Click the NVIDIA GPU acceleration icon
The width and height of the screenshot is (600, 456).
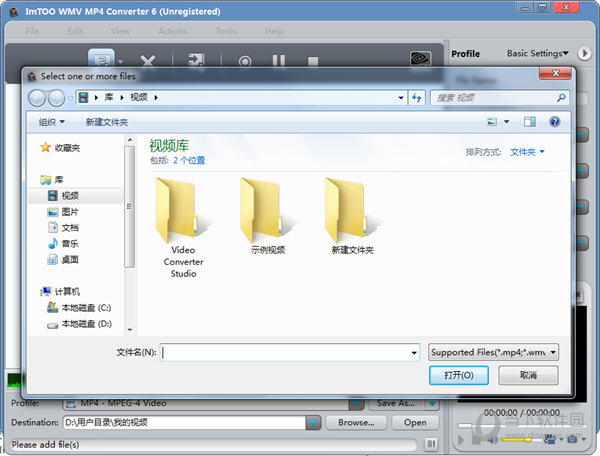coord(420,59)
